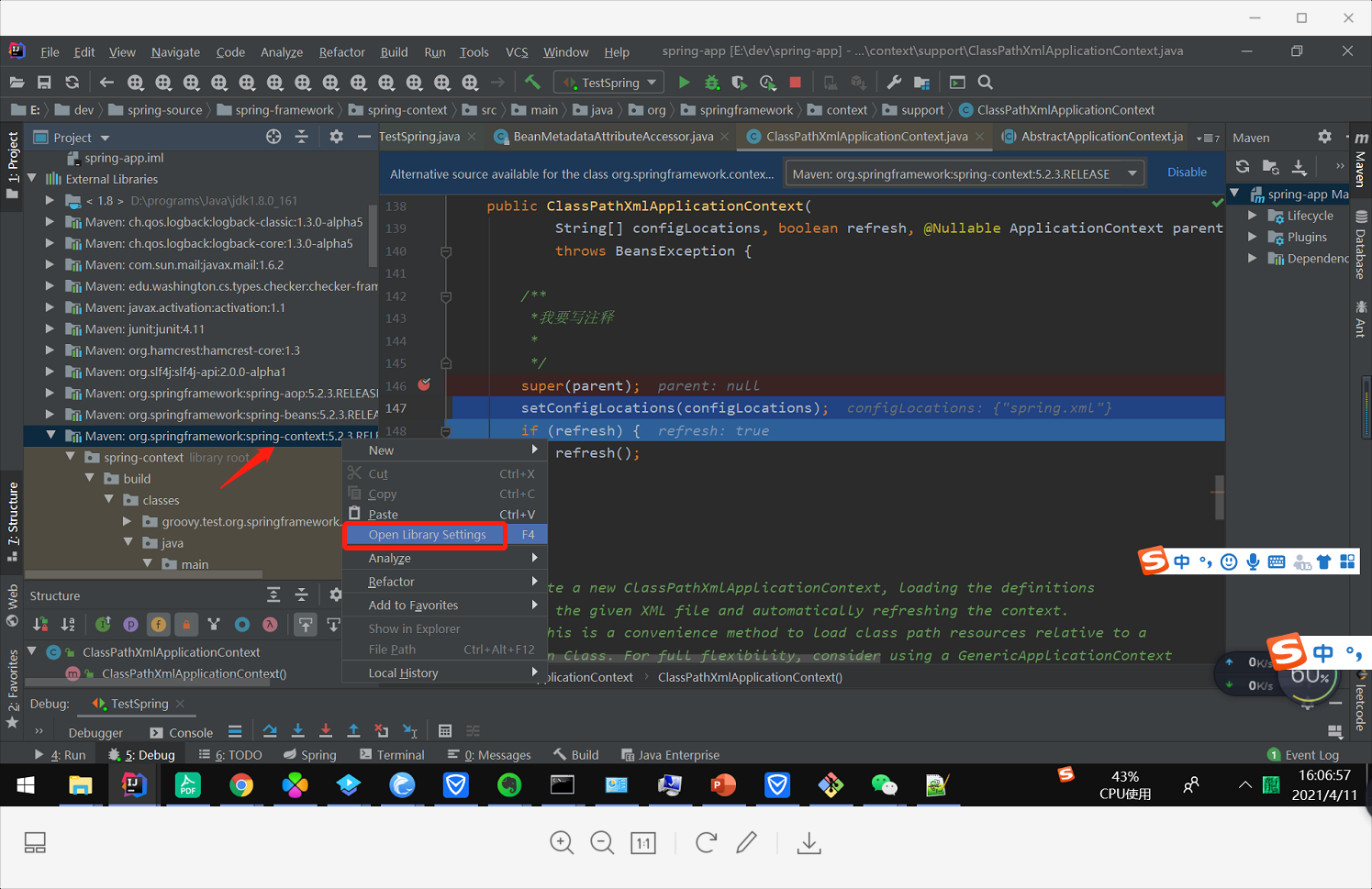Click Windows Start button
The width and height of the screenshot is (1372, 889).
26,785
